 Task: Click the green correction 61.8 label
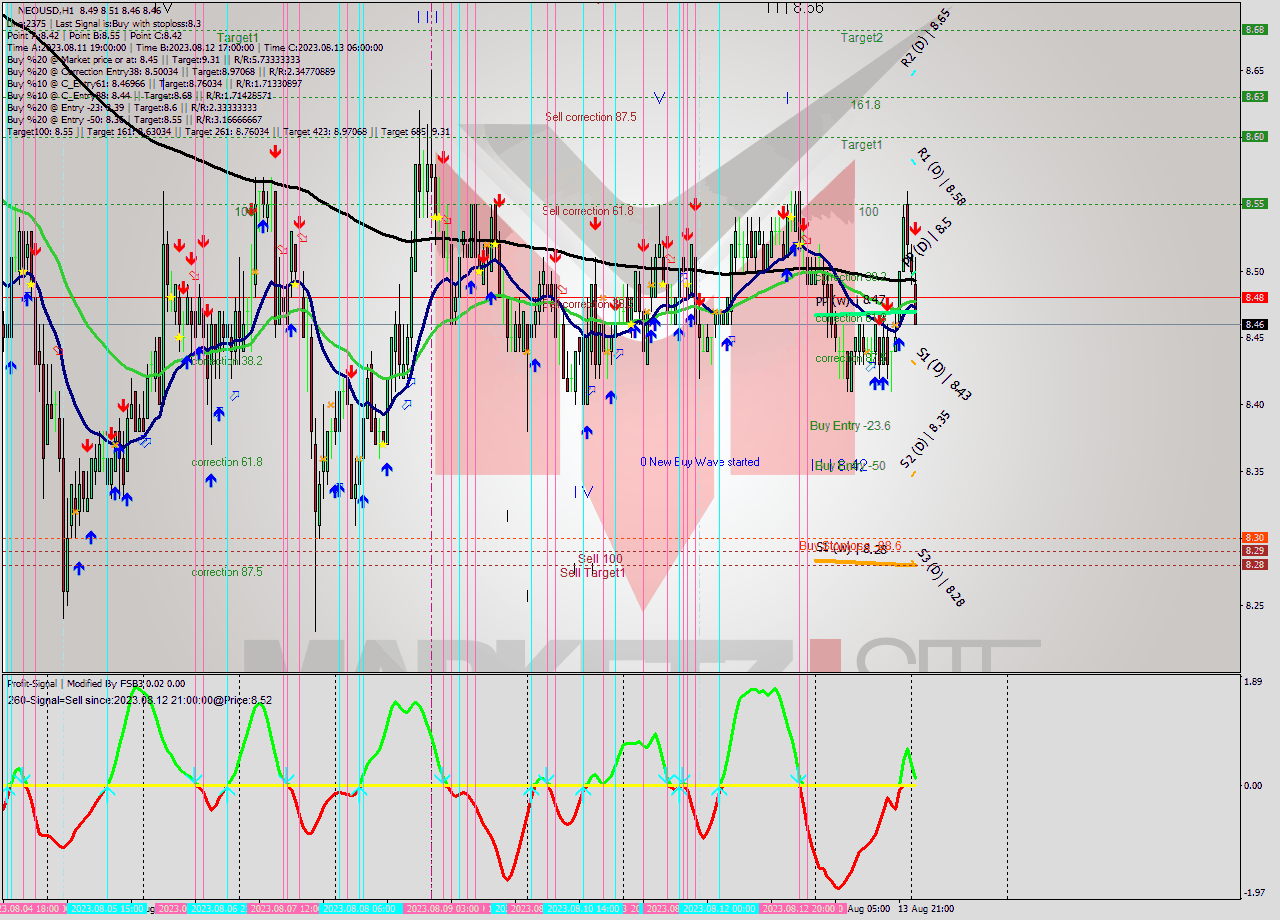(227, 462)
